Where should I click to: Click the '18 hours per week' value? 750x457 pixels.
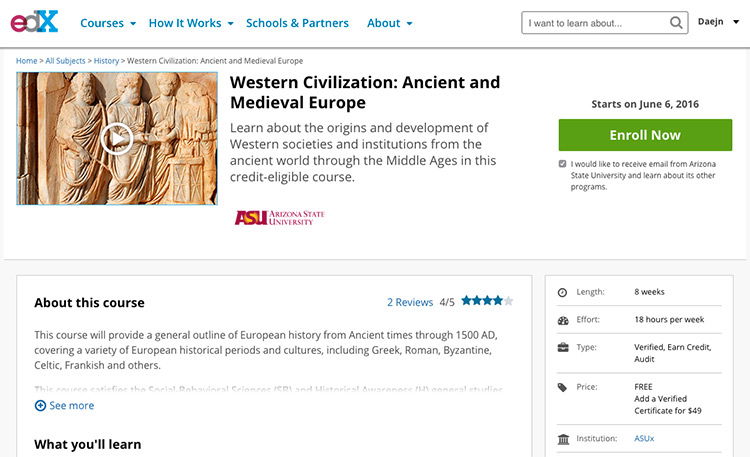(669, 319)
